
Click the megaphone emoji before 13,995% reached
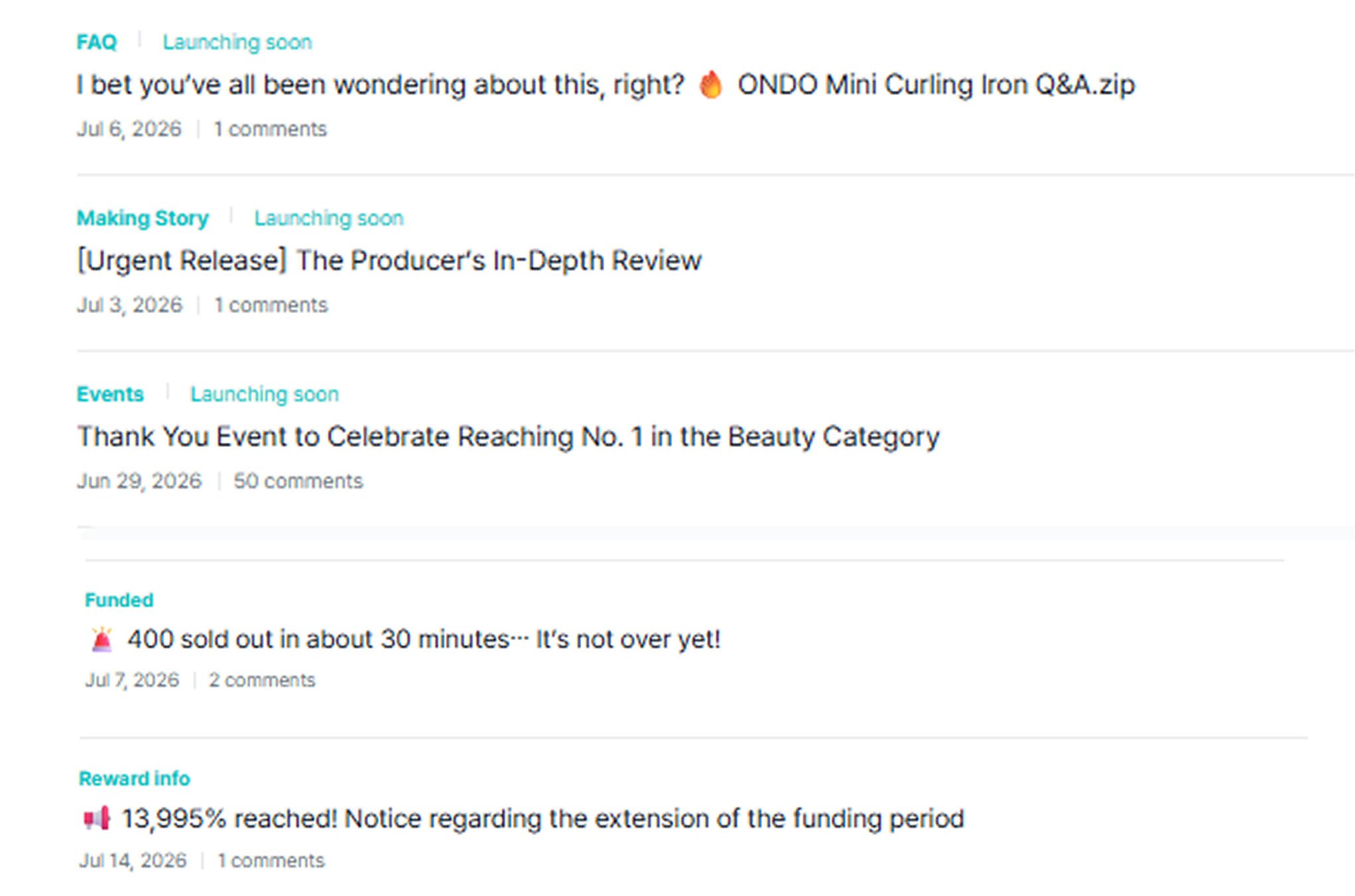(x=97, y=818)
